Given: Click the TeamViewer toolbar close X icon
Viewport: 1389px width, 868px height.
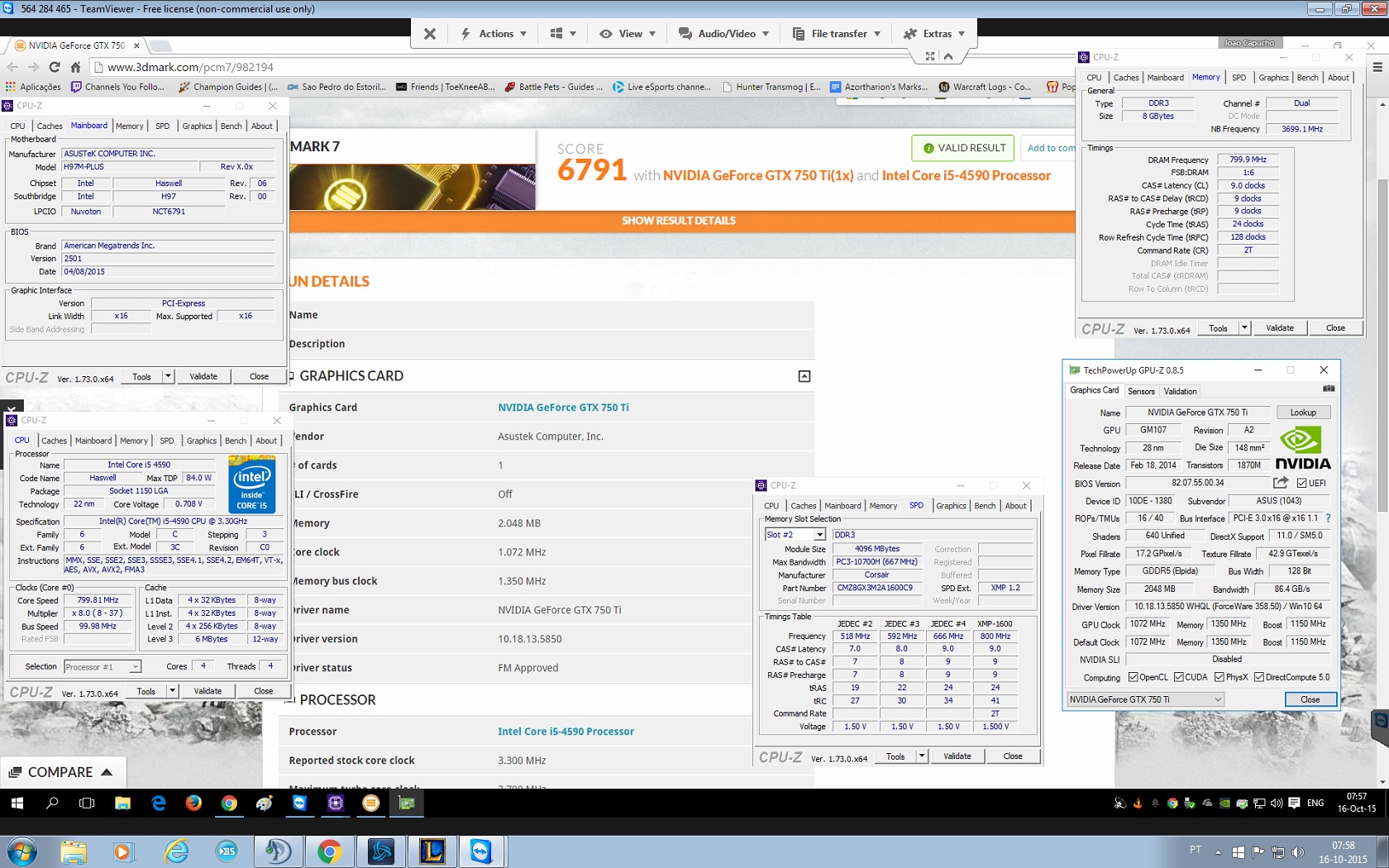Looking at the screenshot, I should tap(429, 34).
